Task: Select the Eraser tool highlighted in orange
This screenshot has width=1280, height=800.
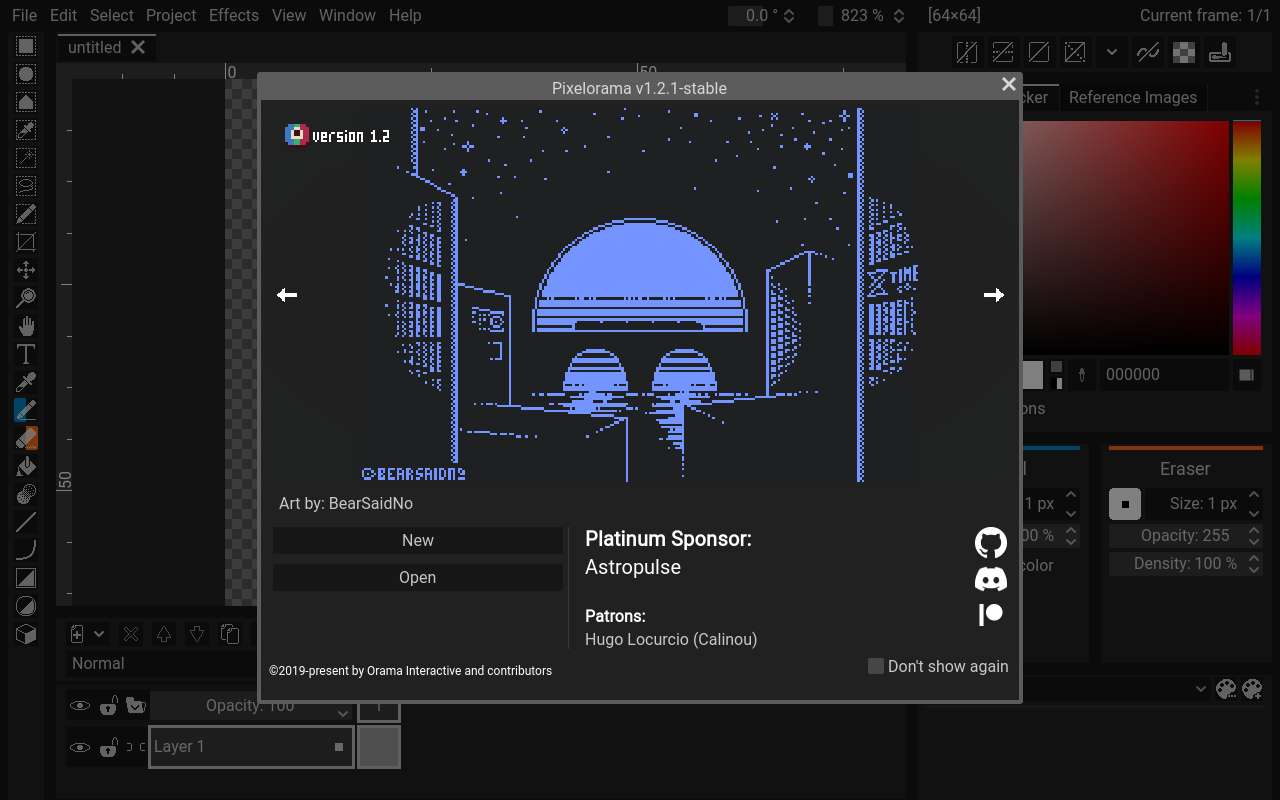Action: [26, 438]
